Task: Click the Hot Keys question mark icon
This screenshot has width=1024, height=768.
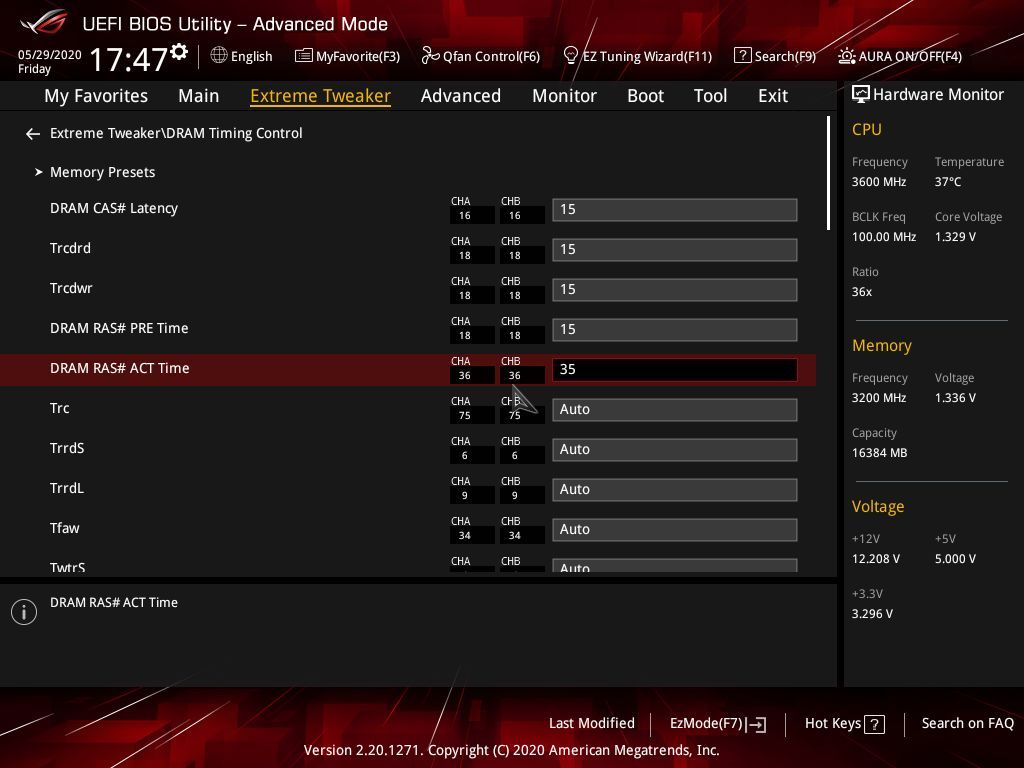Action: click(874, 724)
